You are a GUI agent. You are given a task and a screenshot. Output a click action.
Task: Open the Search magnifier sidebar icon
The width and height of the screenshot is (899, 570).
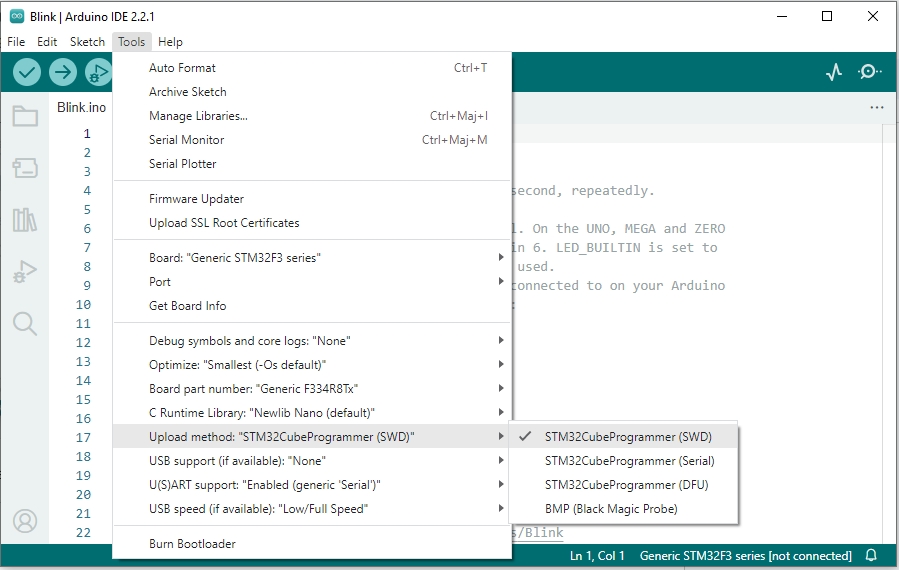[25, 323]
